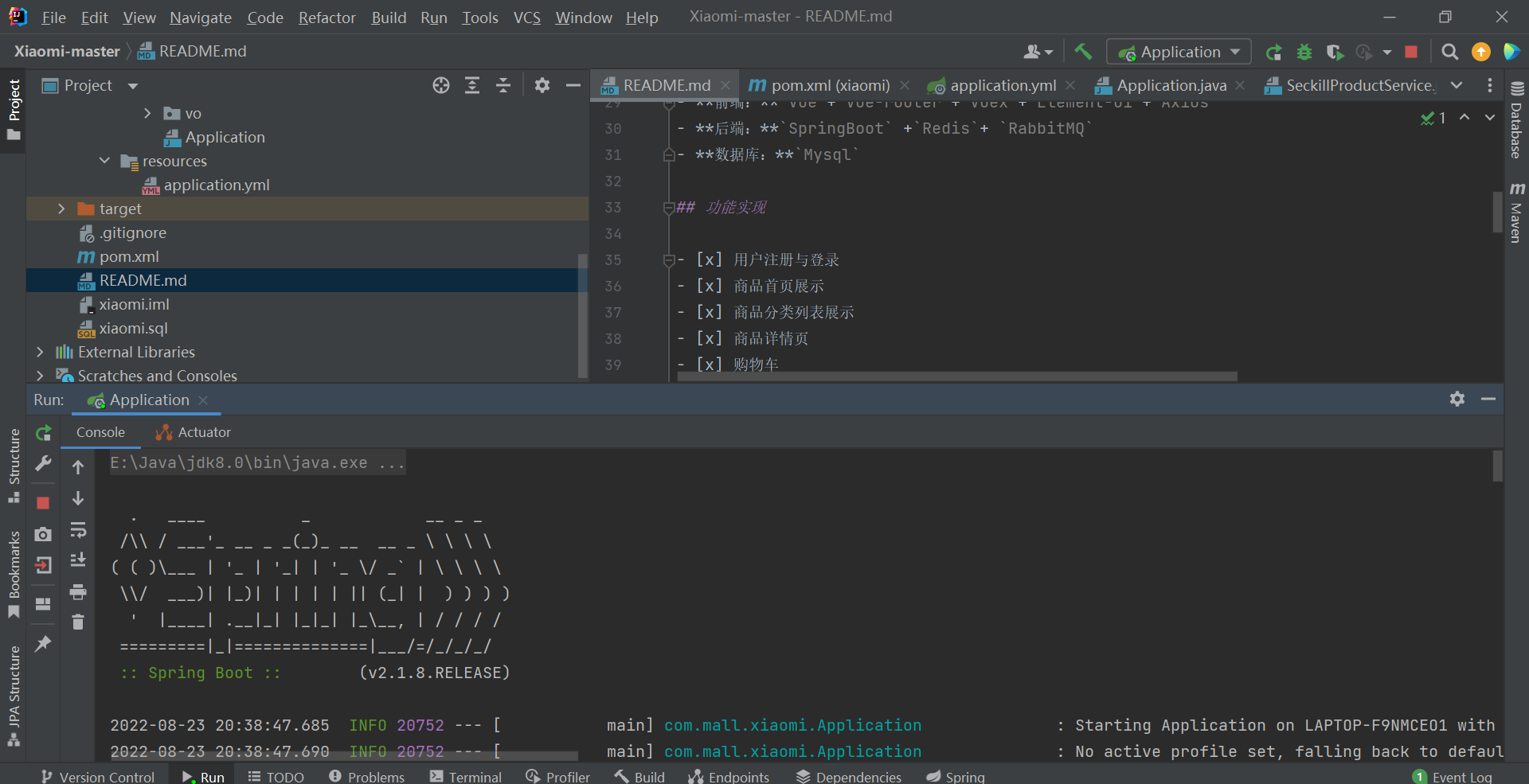
Task: Open the Database side panel
Action: [x=1517, y=119]
